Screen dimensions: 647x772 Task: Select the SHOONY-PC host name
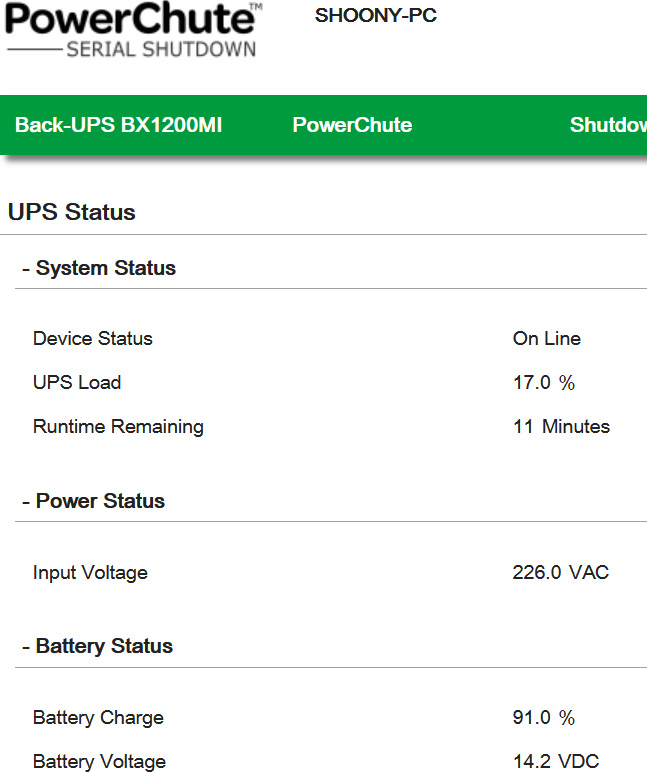(x=376, y=15)
